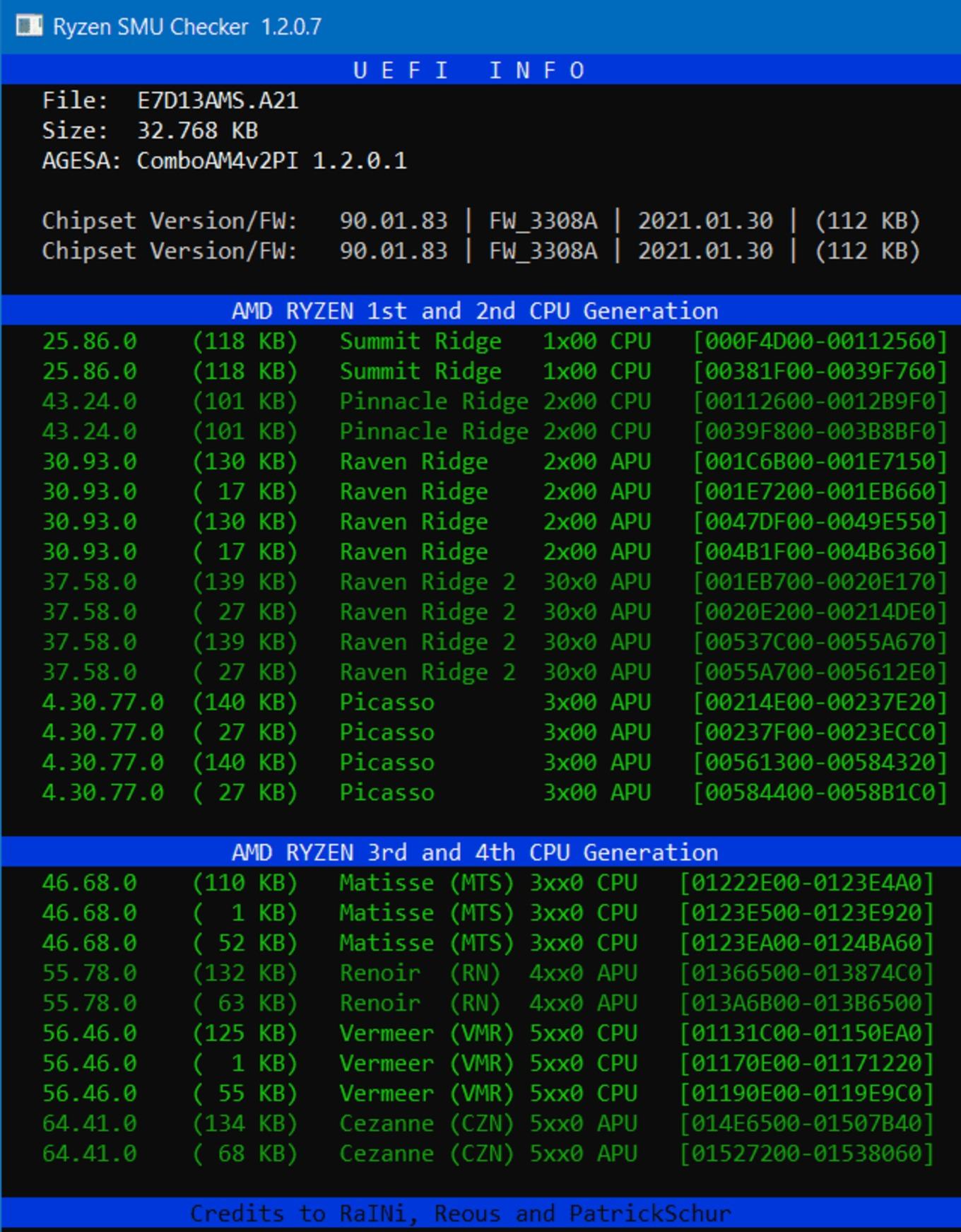Select address range '[00237F00-0023ECC0]'
This screenshot has width=961, height=1232.
click(820, 732)
